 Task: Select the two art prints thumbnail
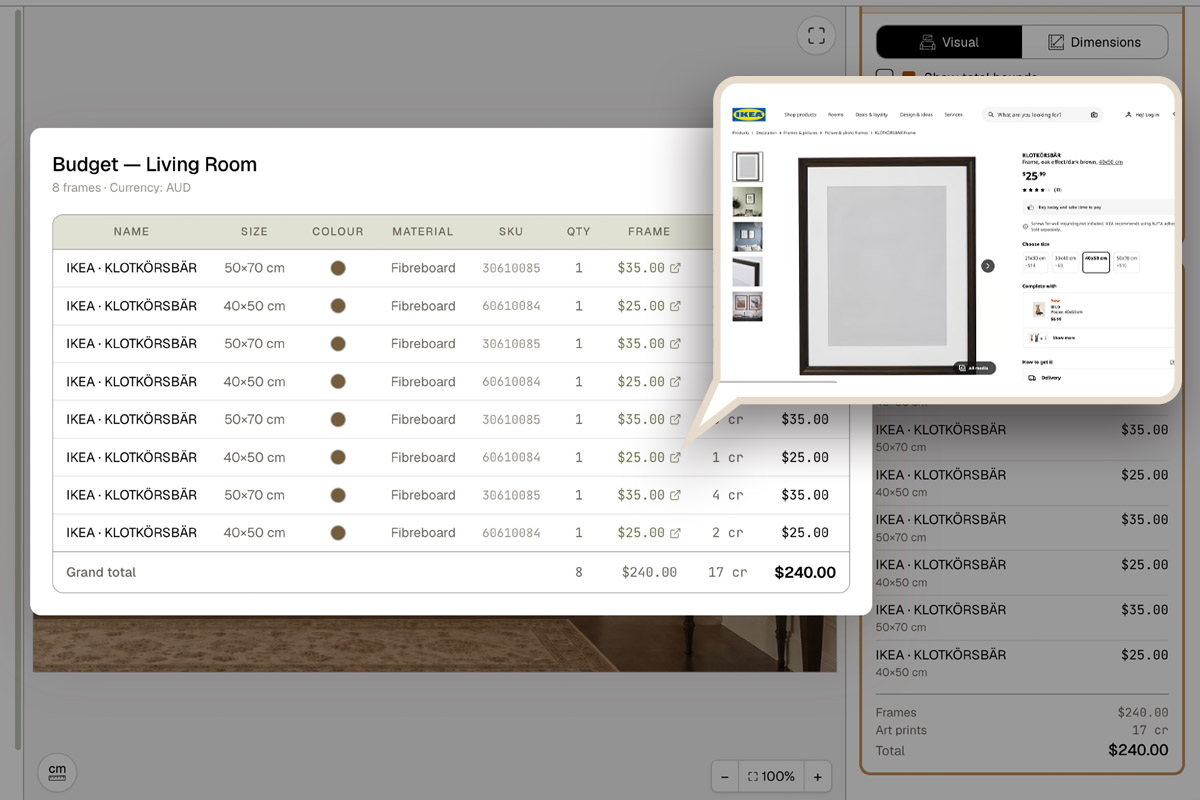click(x=747, y=306)
